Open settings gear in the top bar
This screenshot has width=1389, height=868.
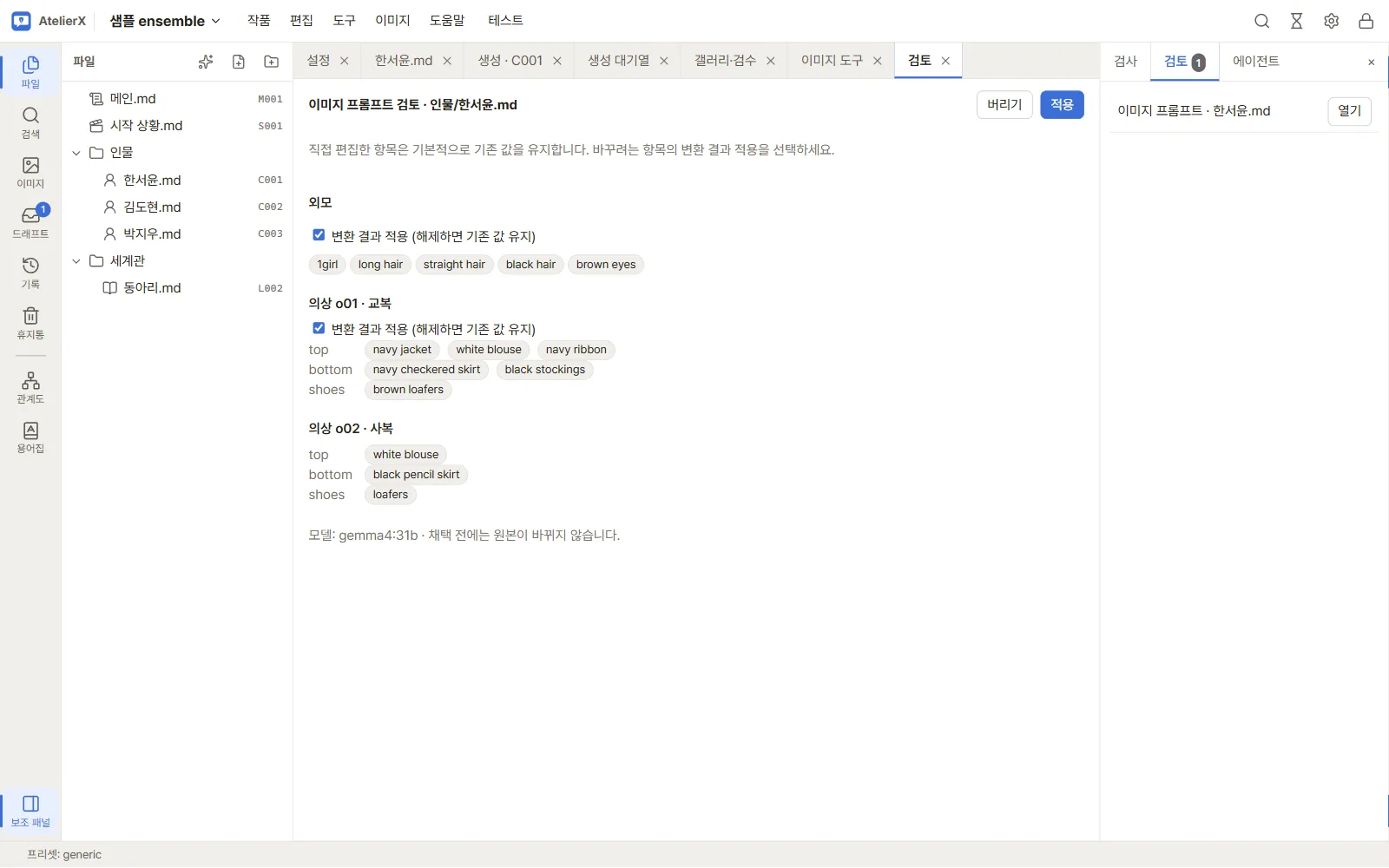[1332, 21]
